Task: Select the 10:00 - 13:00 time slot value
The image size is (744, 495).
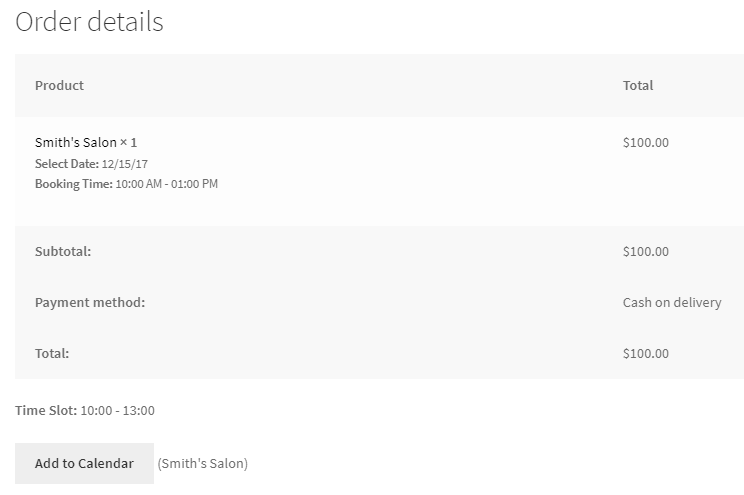Action: click(118, 410)
